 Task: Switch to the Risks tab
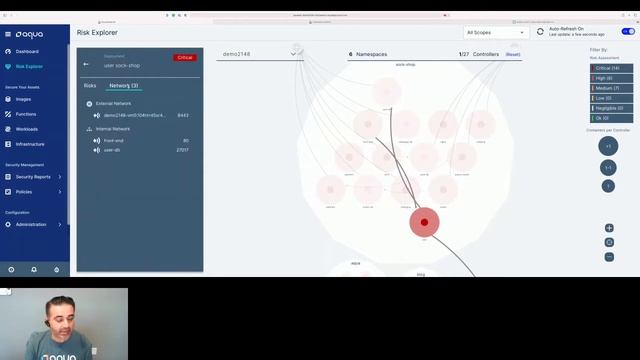pos(90,85)
